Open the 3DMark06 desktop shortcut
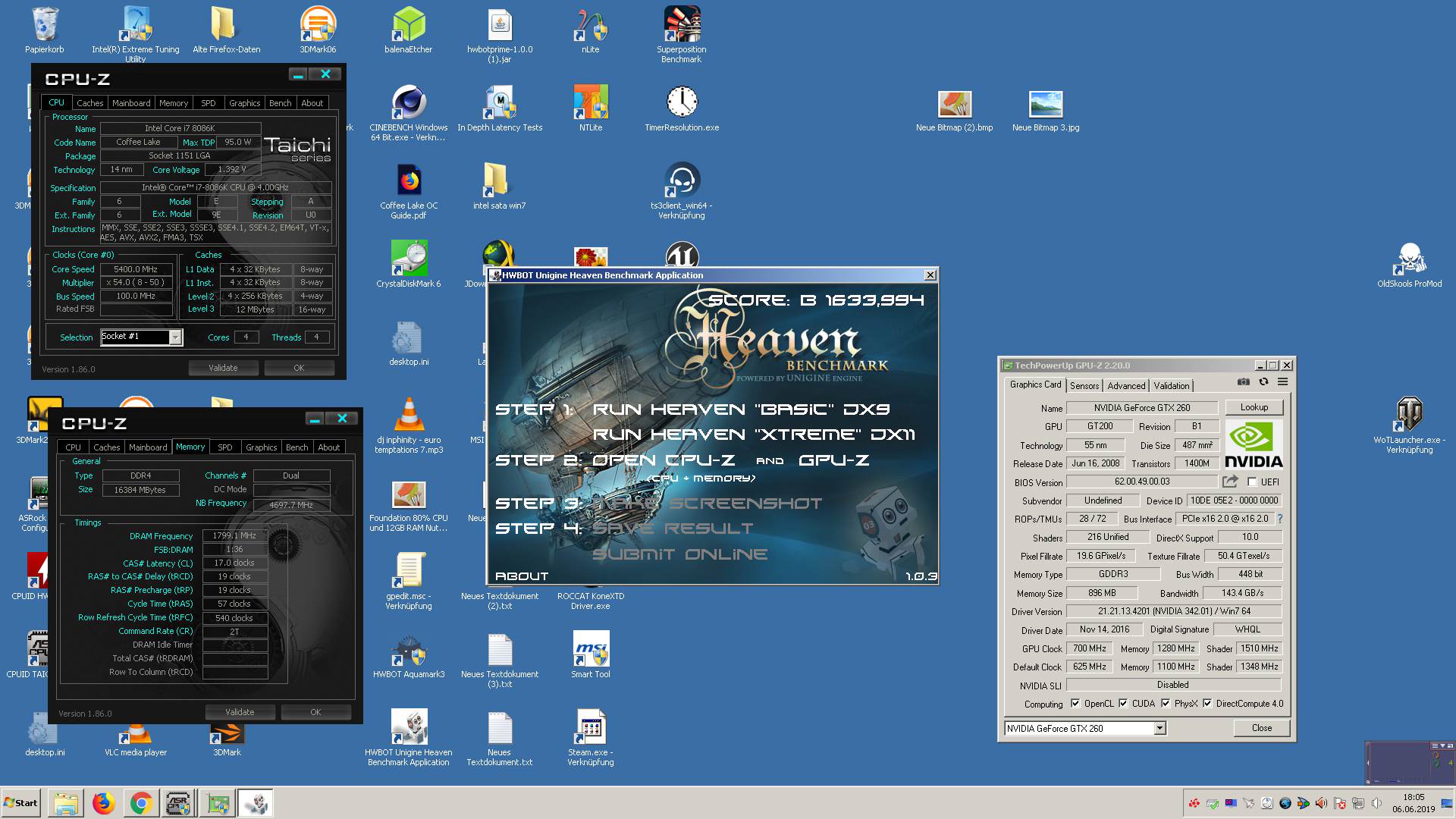Viewport: 1456px width, 819px height. click(x=318, y=30)
